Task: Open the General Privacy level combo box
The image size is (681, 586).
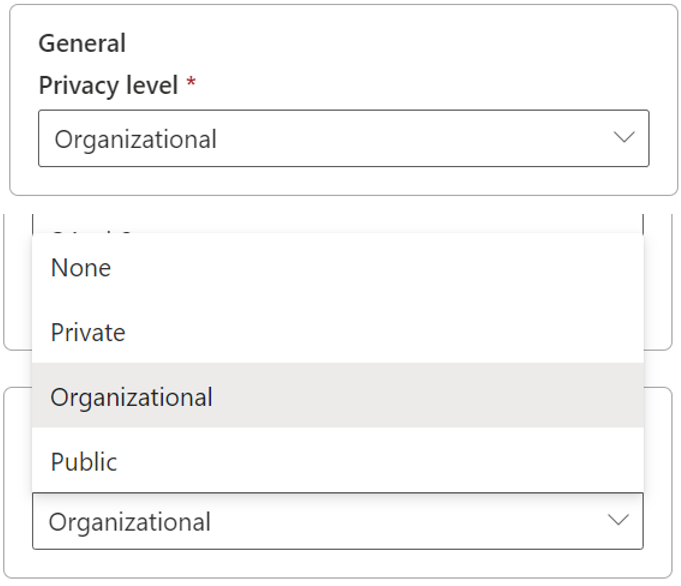Action: 343,138
